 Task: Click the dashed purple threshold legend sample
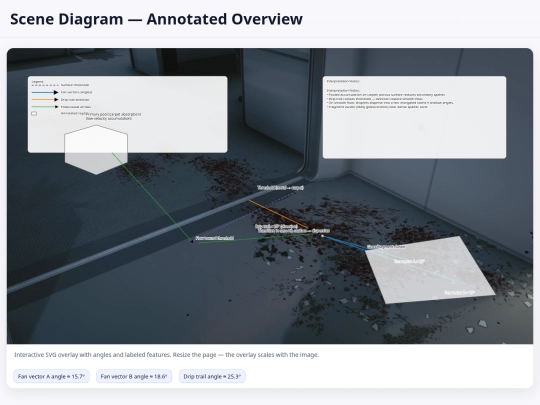45,85
